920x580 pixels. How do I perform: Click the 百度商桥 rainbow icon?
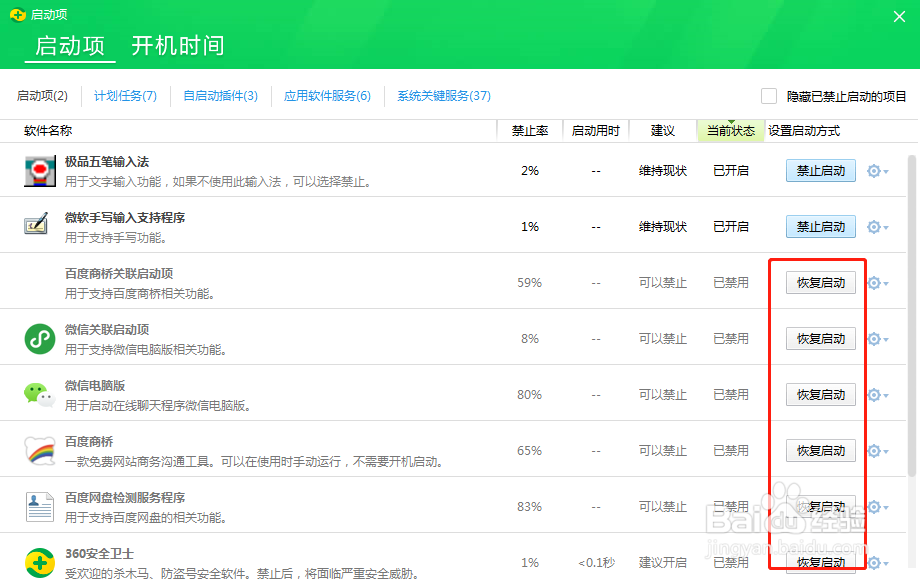click(x=40, y=450)
